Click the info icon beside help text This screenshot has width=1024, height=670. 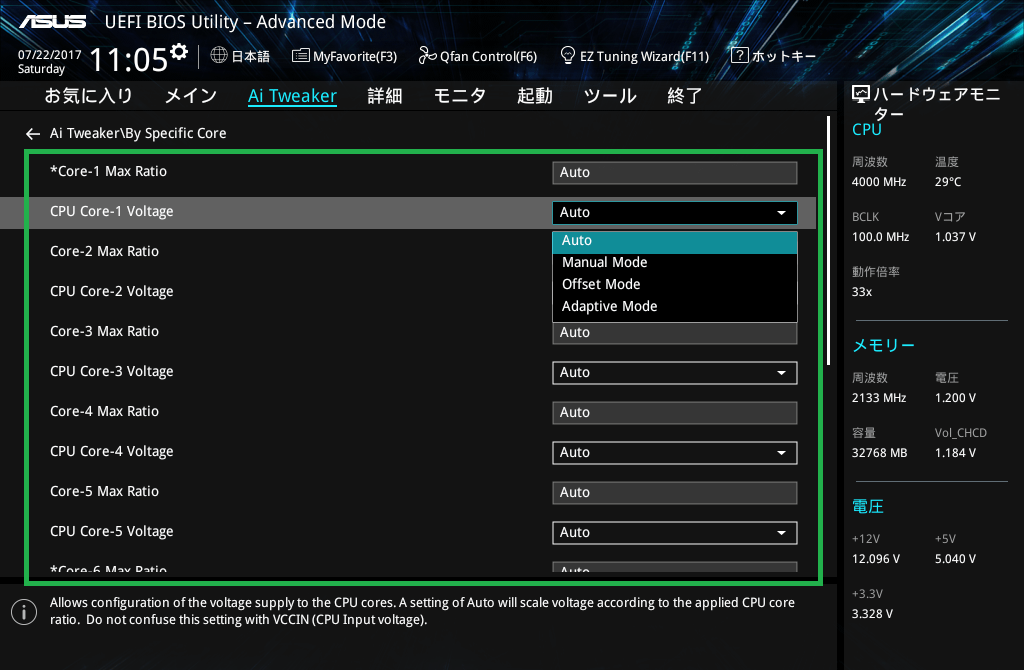pos(24,612)
